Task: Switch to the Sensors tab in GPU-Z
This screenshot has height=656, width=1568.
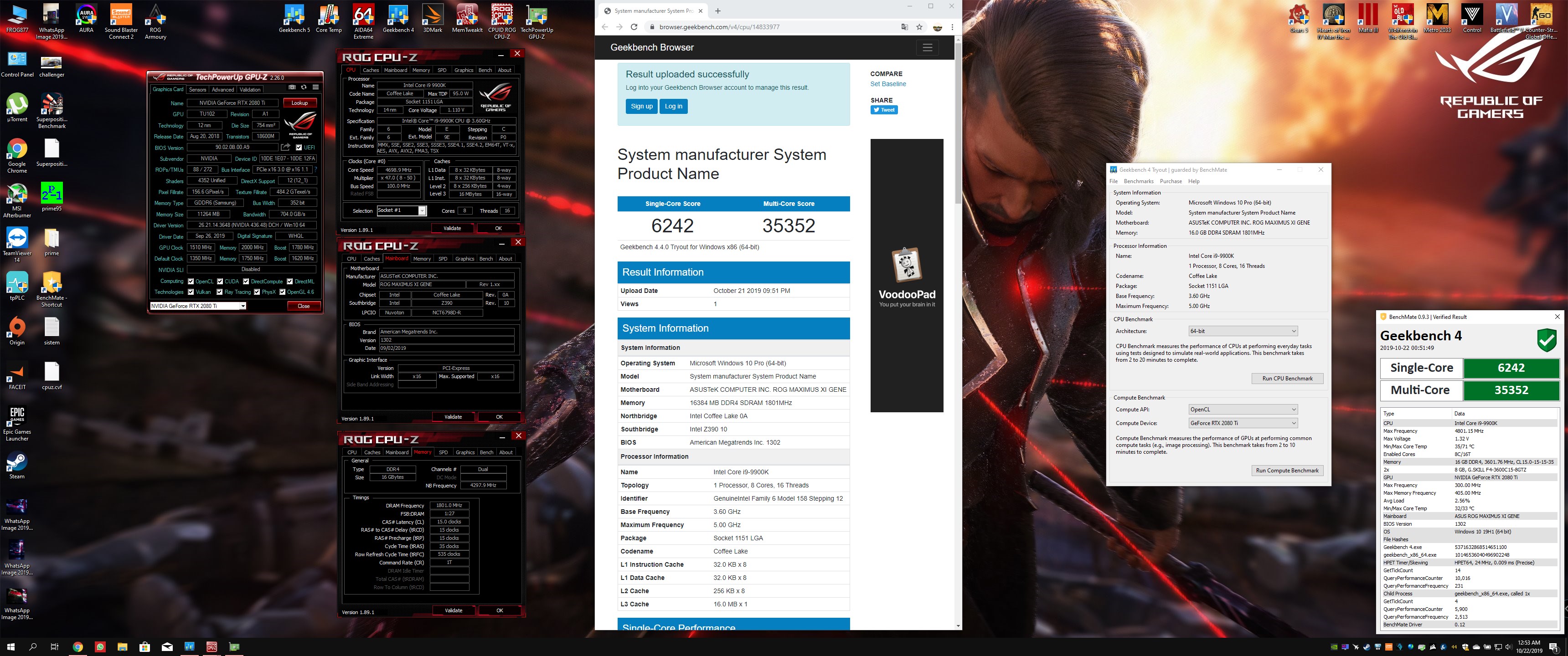Action: point(197,89)
